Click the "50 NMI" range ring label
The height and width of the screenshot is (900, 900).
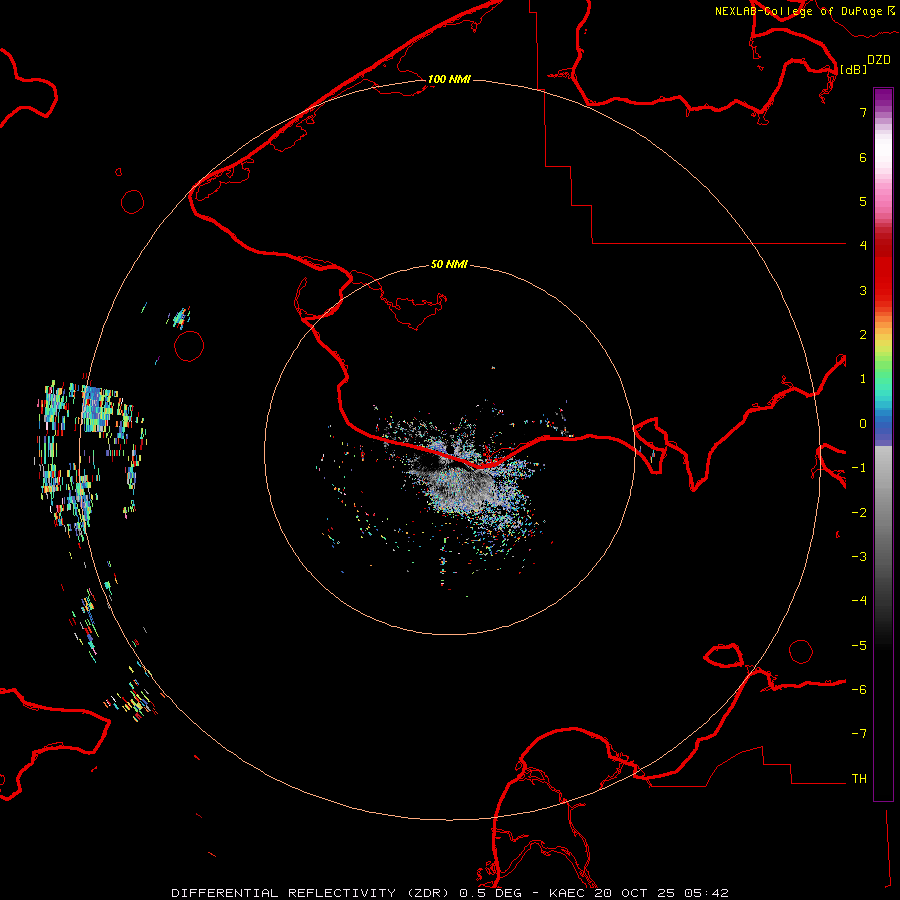449,264
